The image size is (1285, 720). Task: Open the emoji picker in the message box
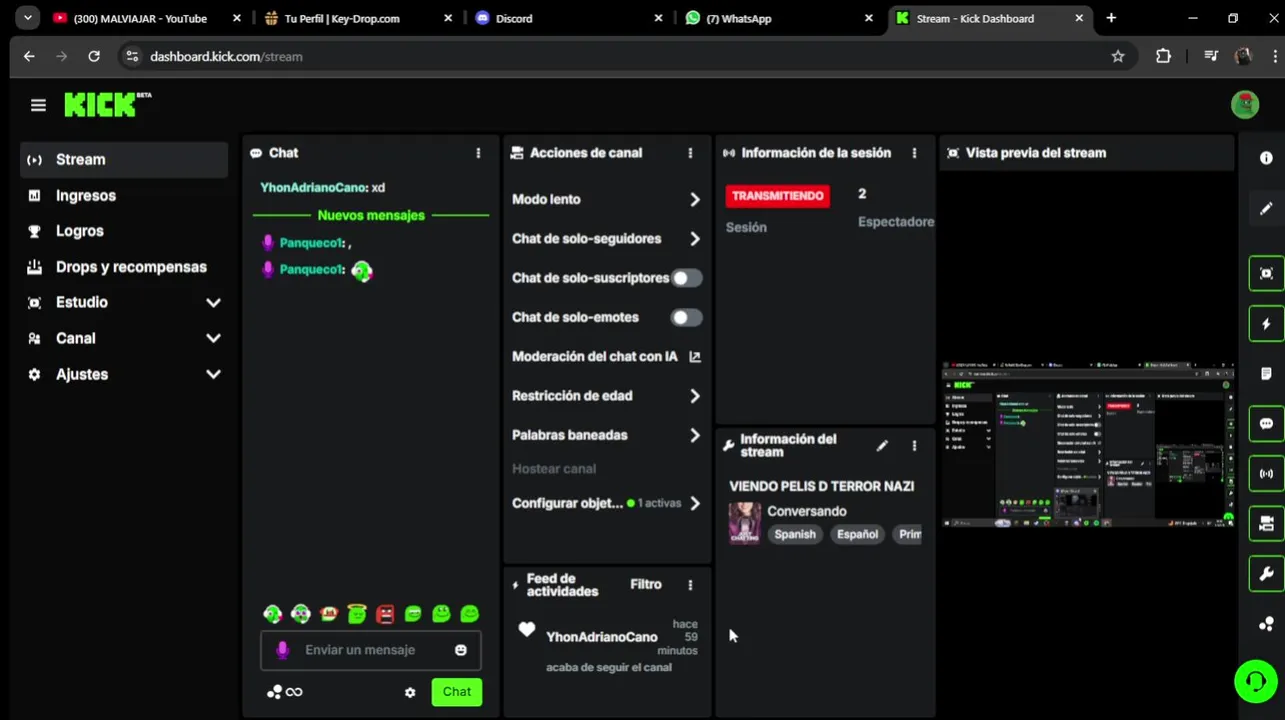coord(460,650)
